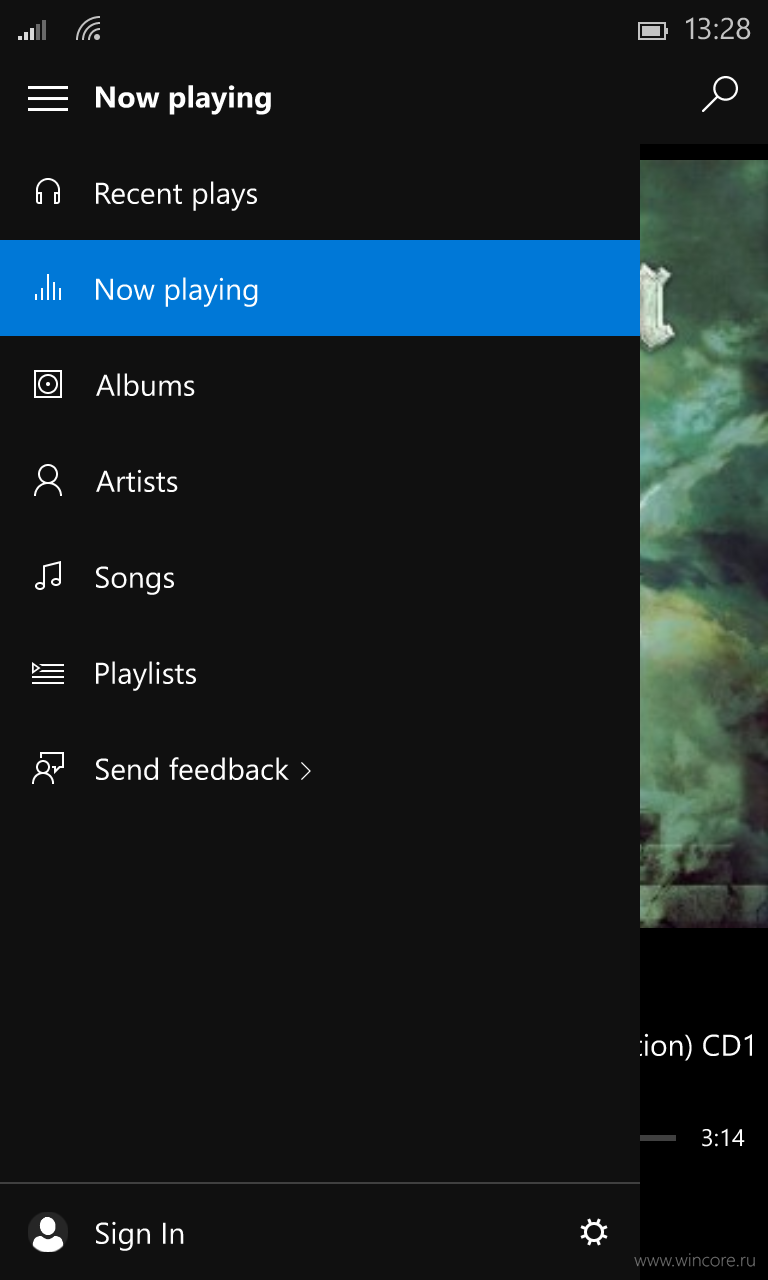
Task: Open Recent plays menu entry
Action: coord(320,193)
